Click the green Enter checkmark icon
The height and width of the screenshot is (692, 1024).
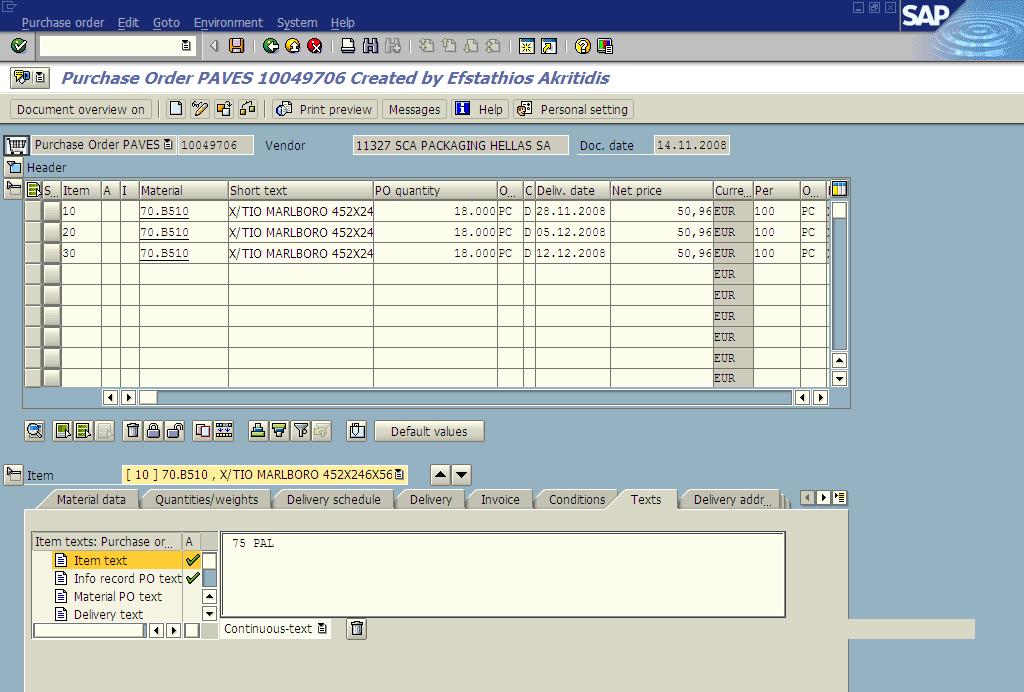[19, 46]
